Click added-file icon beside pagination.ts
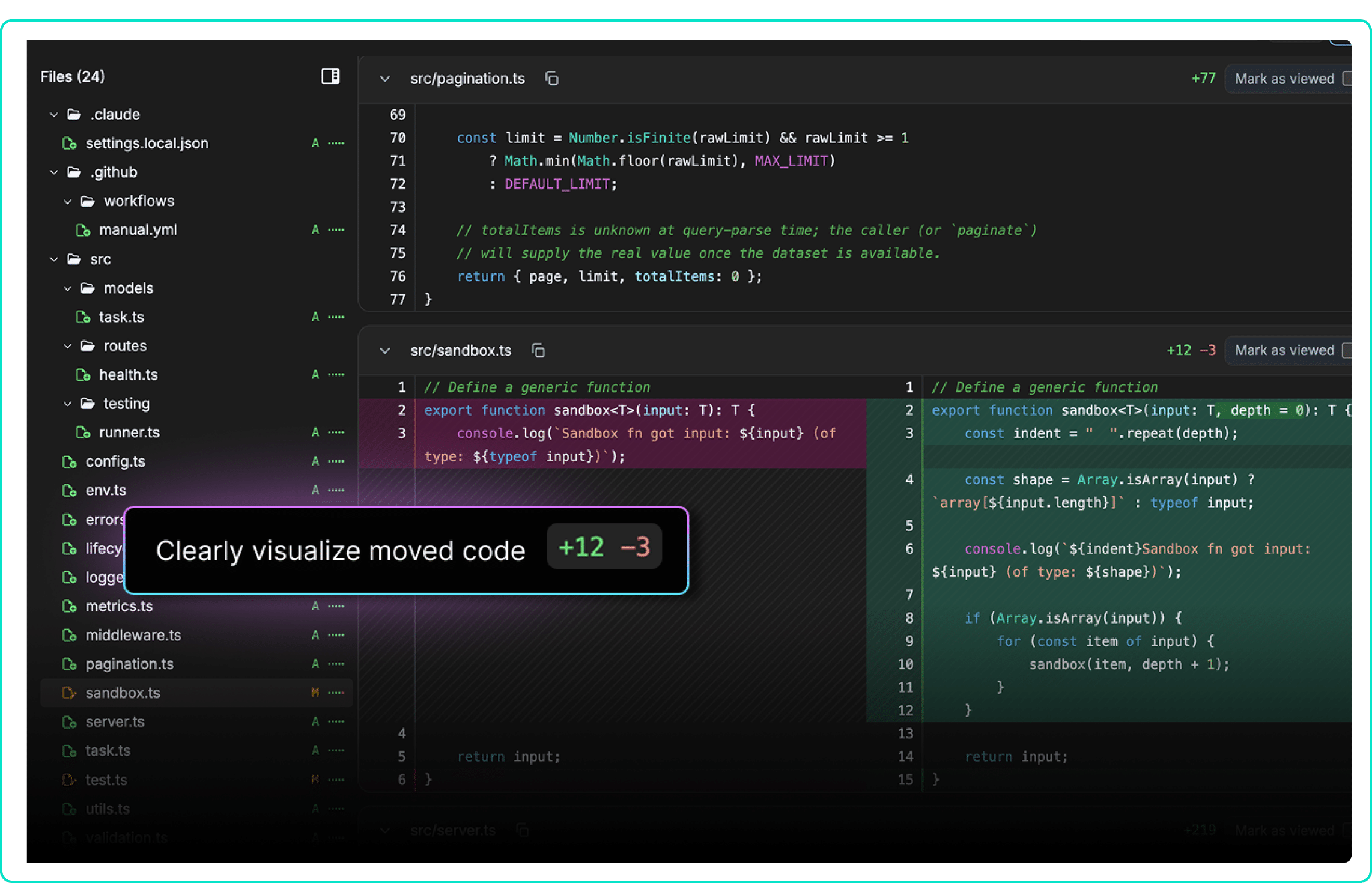The image size is (1372, 883). tap(70, 664)
